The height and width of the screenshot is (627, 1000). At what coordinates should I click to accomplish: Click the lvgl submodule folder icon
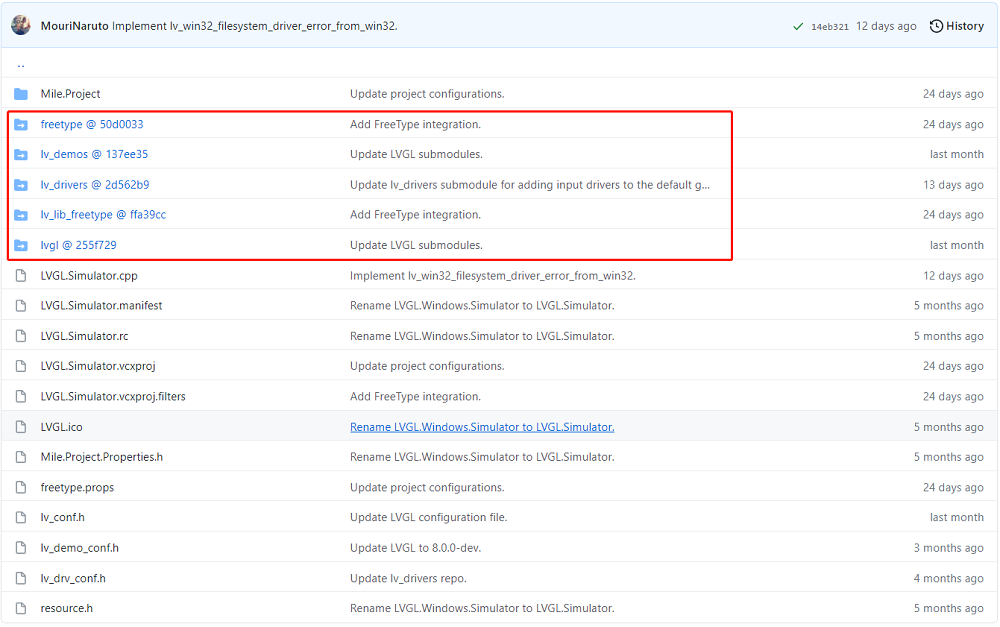(21, 245)
